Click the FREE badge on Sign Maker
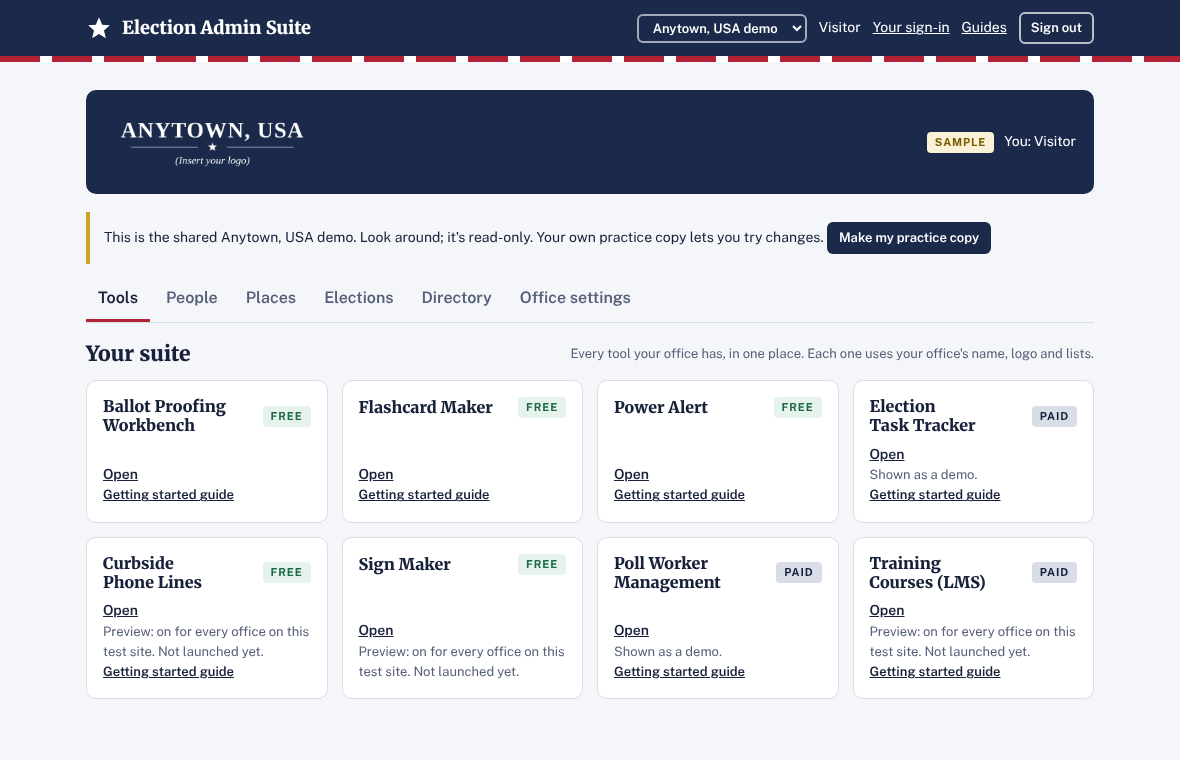 pyautogui.click(x=542, y=564)
